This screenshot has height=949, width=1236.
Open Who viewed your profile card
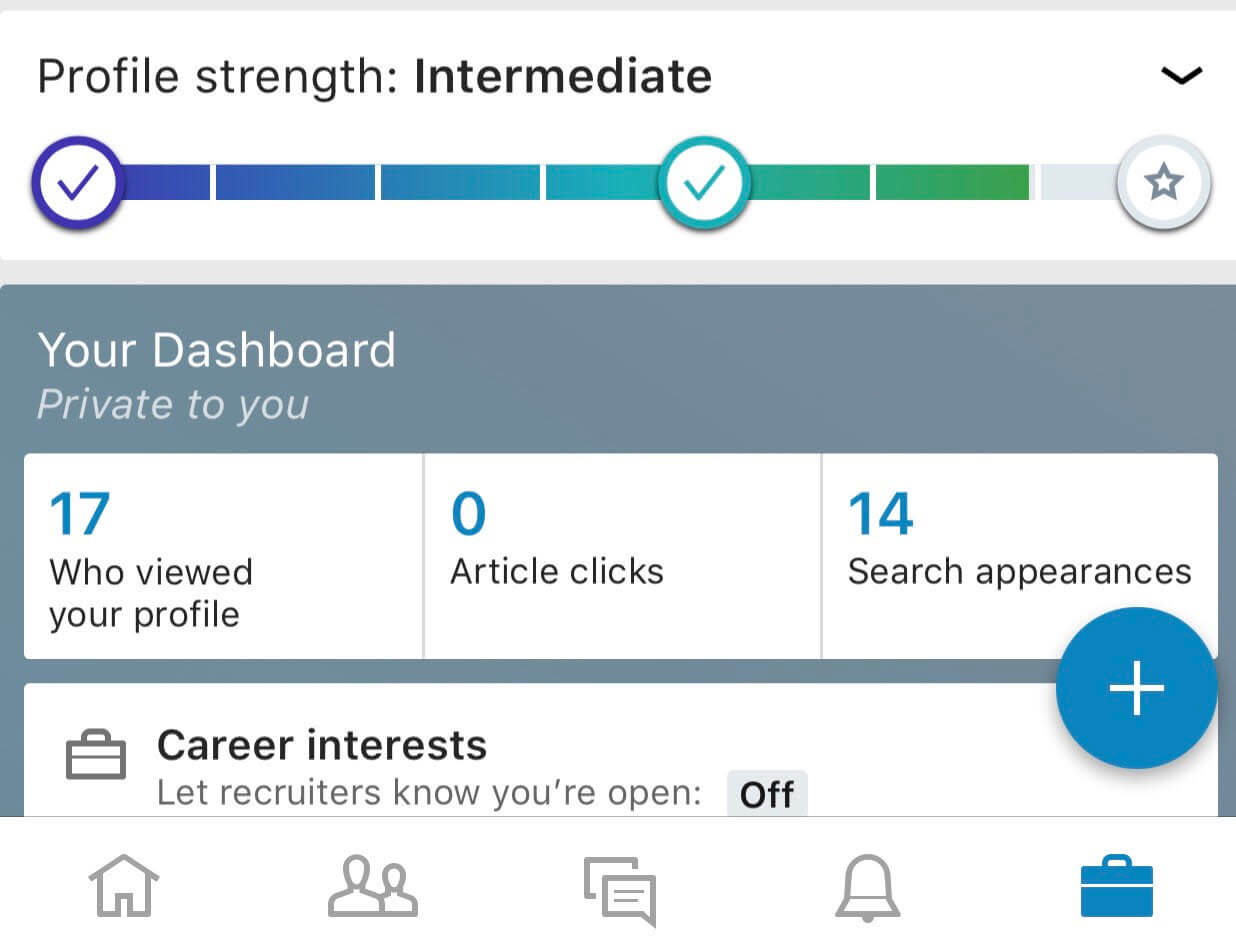point(223,556)
